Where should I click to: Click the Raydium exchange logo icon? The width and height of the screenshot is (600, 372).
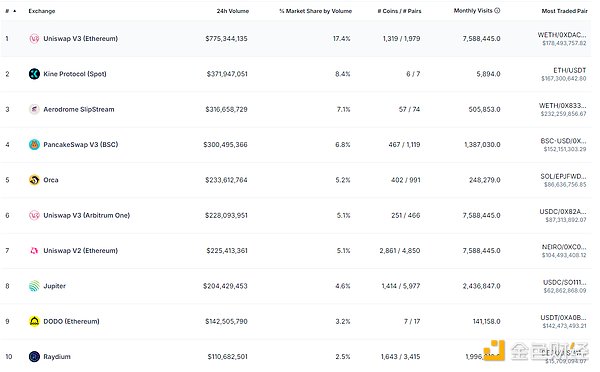pyautogui.click(x=34, y=357)
